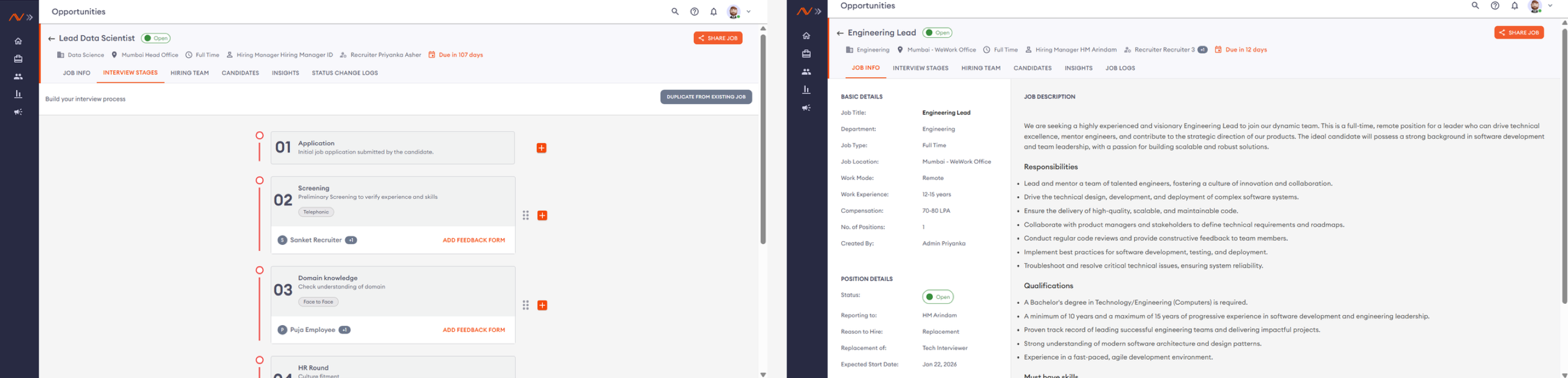Go back using arrow beside Lead Data Scientist title
This screenshot has width=1568, height=378.
point(51,38)
